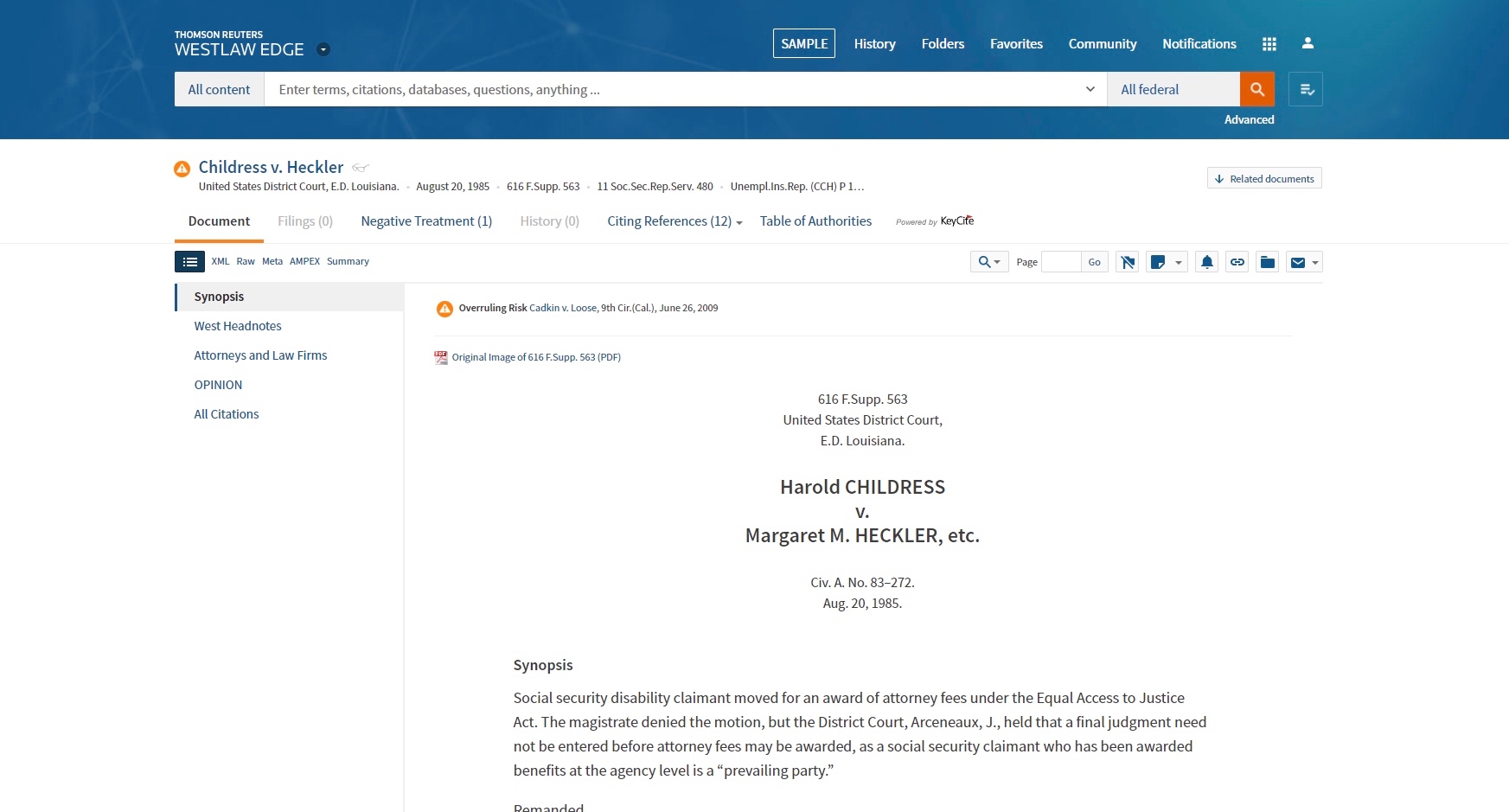1509x812 pixels.
Task: Open the Filings (0) tab
Action: (305, 221)
